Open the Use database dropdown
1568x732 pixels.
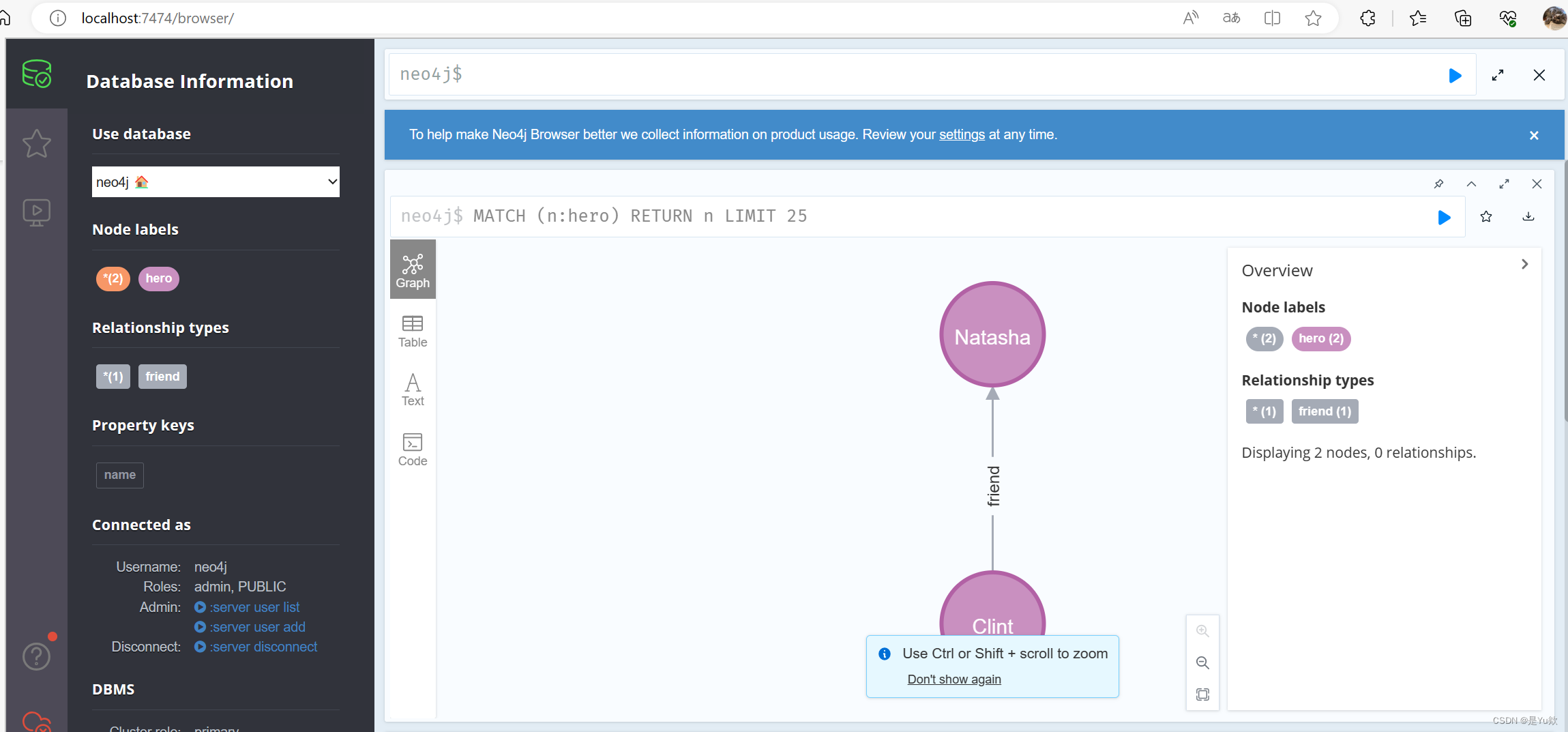pos(216,181)
